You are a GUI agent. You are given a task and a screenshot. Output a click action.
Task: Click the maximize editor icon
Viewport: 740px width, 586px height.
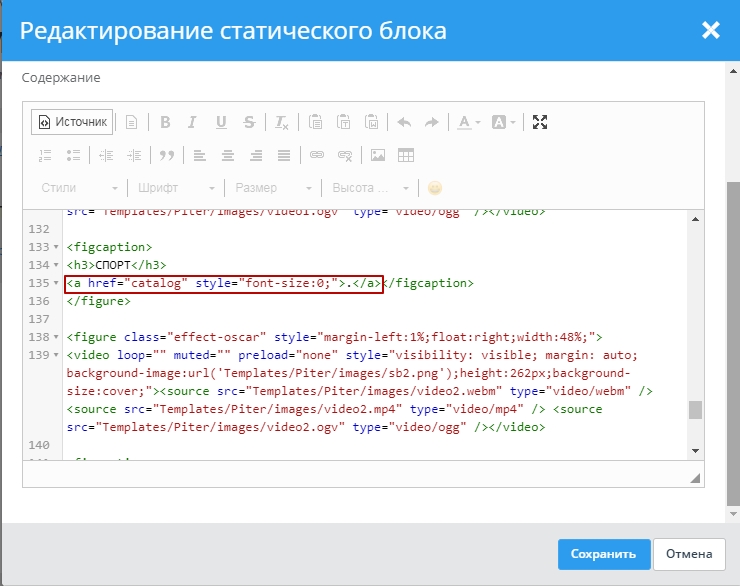540,122
